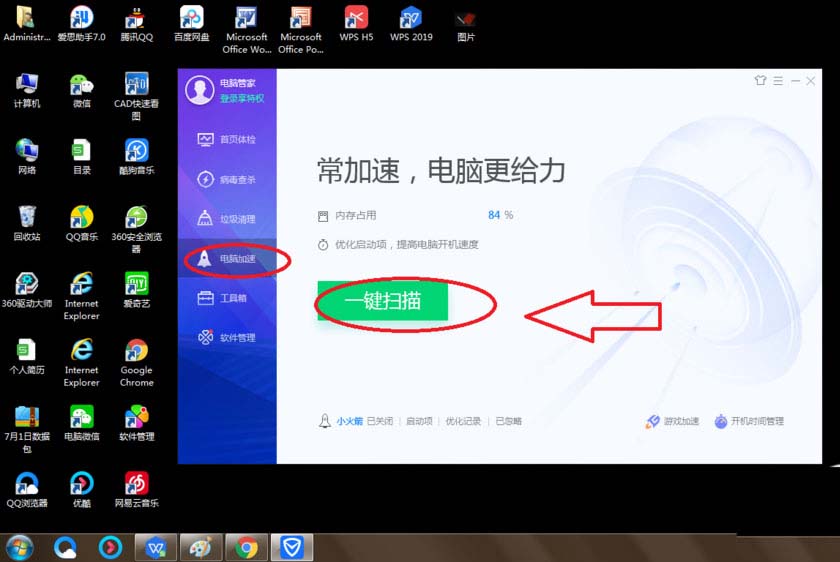Click the 84 % memory value
This screenshot has width=840, height=562.
click(x=500, y=215)
